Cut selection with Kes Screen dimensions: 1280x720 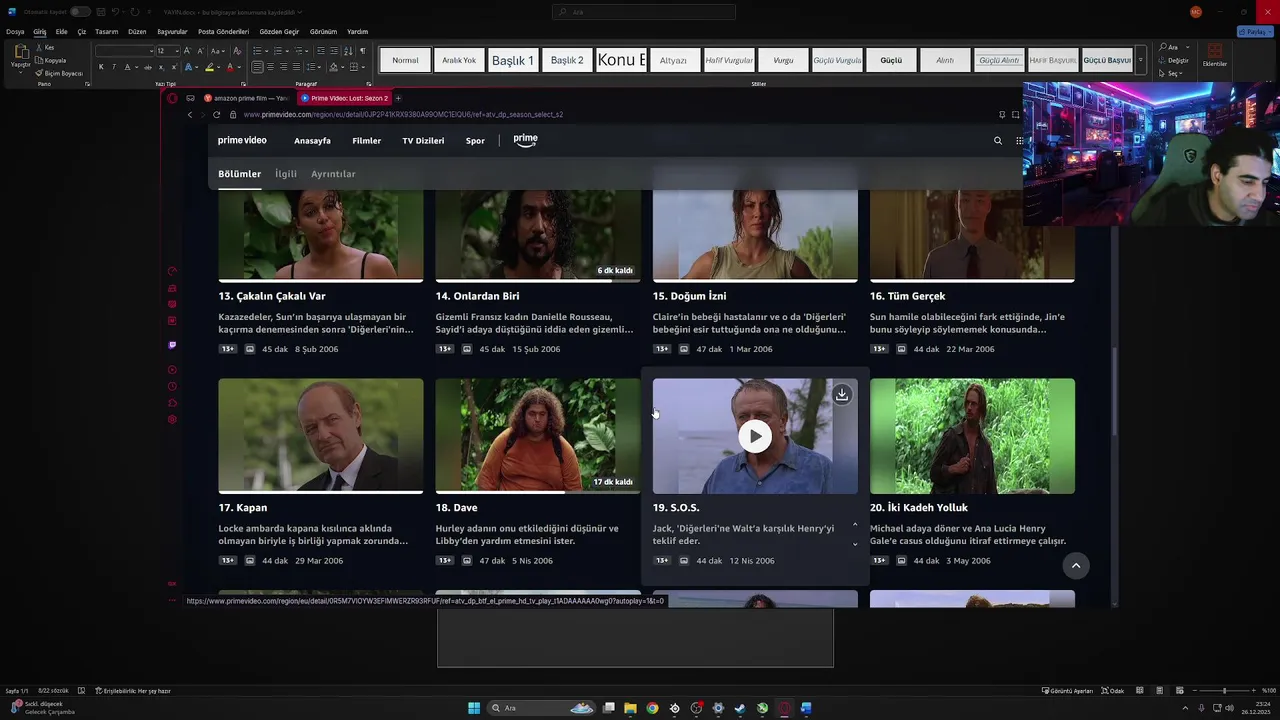coord(45,47)
